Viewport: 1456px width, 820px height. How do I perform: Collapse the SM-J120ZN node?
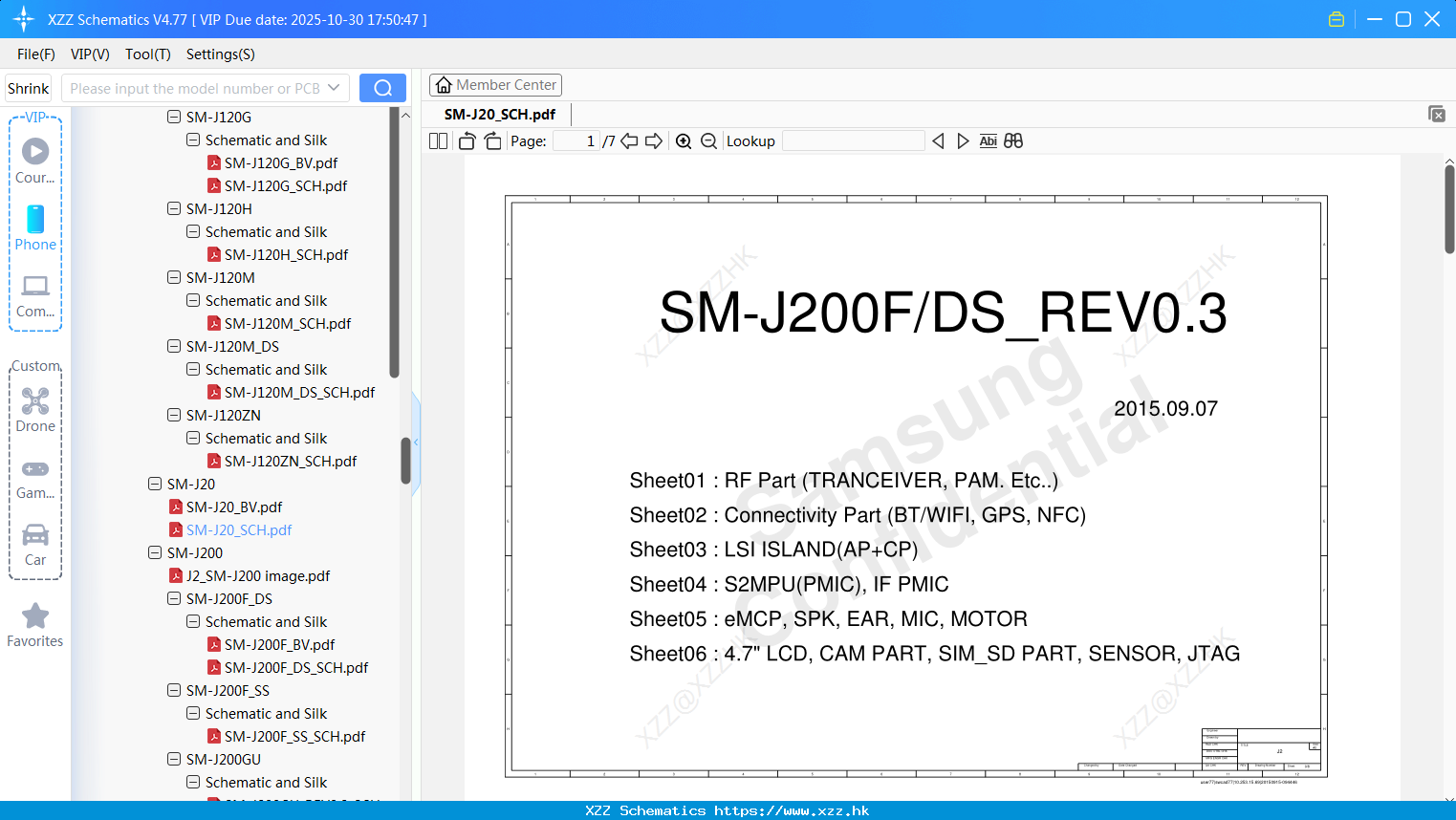[x=174, y=415]
